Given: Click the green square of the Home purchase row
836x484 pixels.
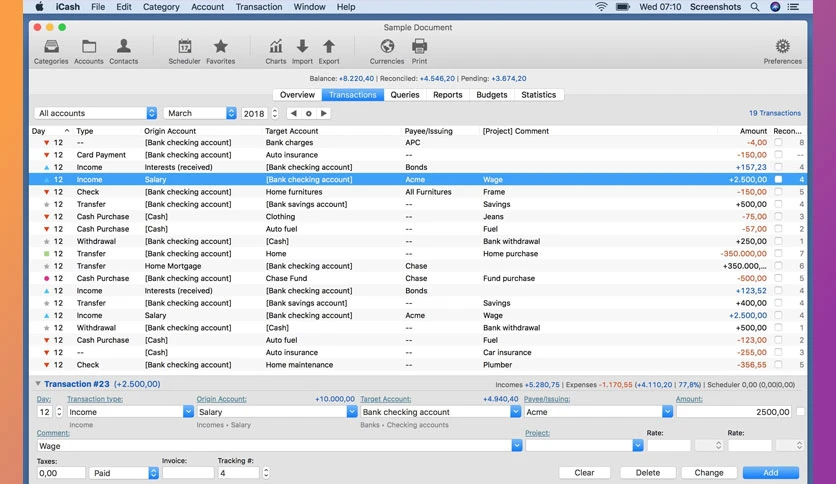Looking at the screenshot, I should pyautogui.click(x=46, y=254).
